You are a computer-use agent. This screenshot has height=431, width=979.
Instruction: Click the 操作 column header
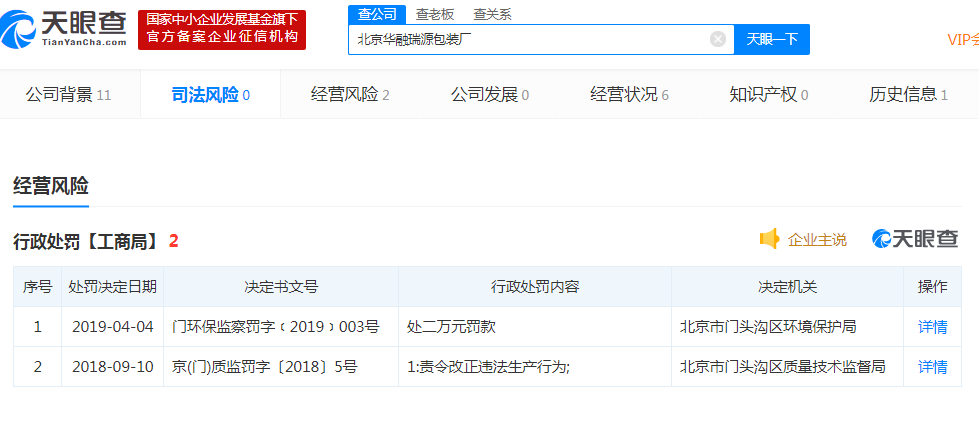932,287
